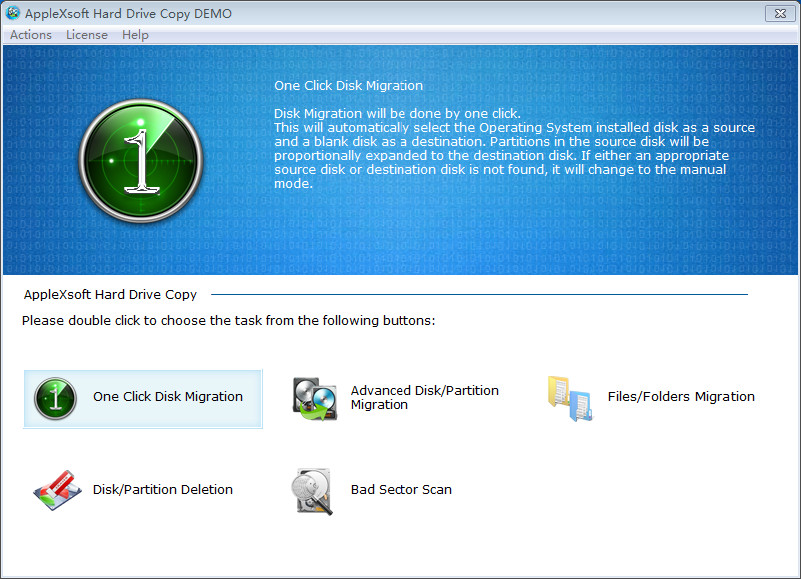Open the Actions menu
This screenshot has width=801, height=579.
[31, 35]
